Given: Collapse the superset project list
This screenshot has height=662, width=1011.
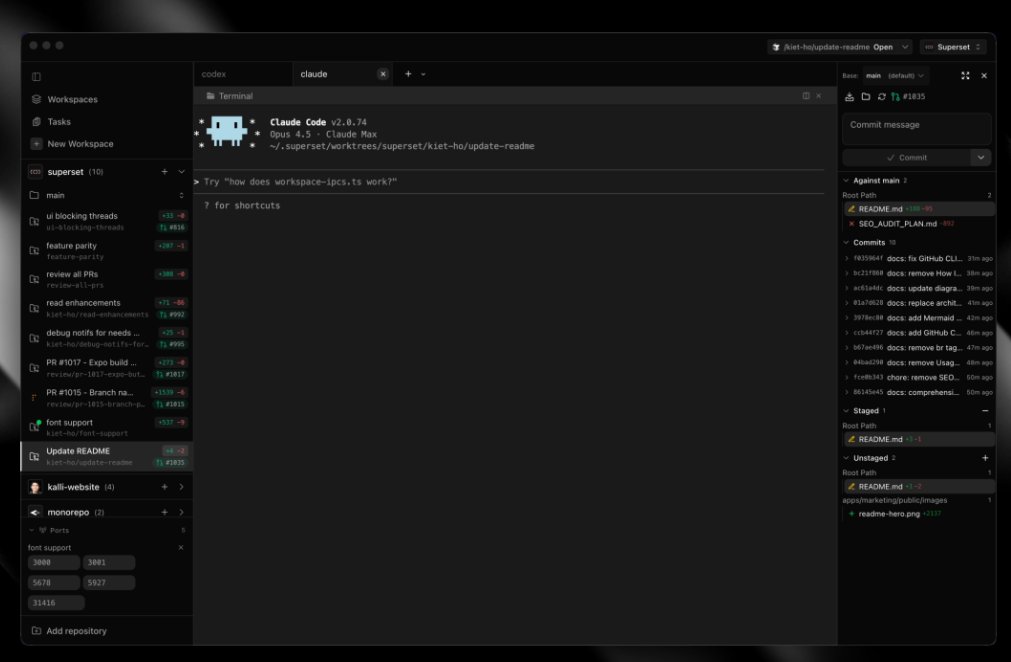Looking at the screenshot, I should coord(181,171).
